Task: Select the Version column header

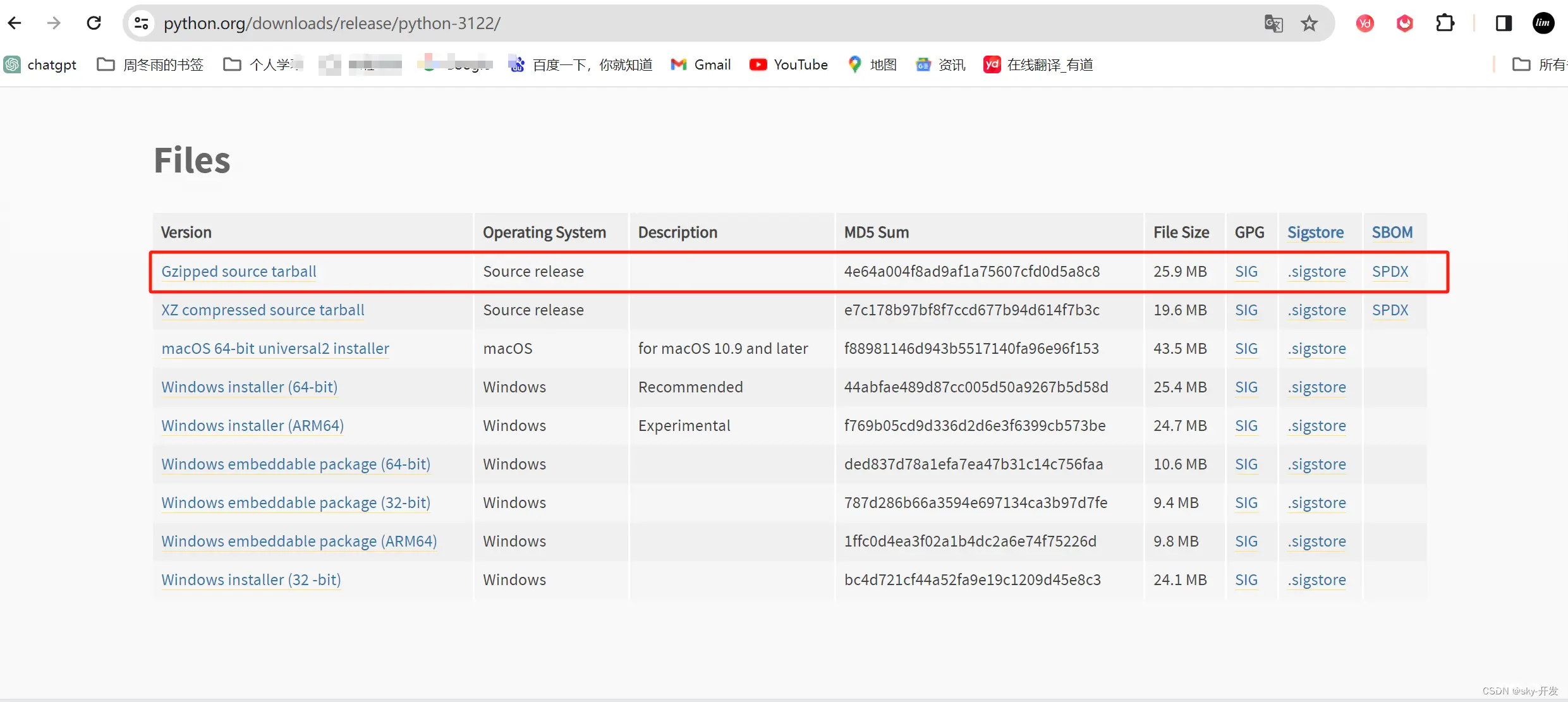Action: (186, 231)
